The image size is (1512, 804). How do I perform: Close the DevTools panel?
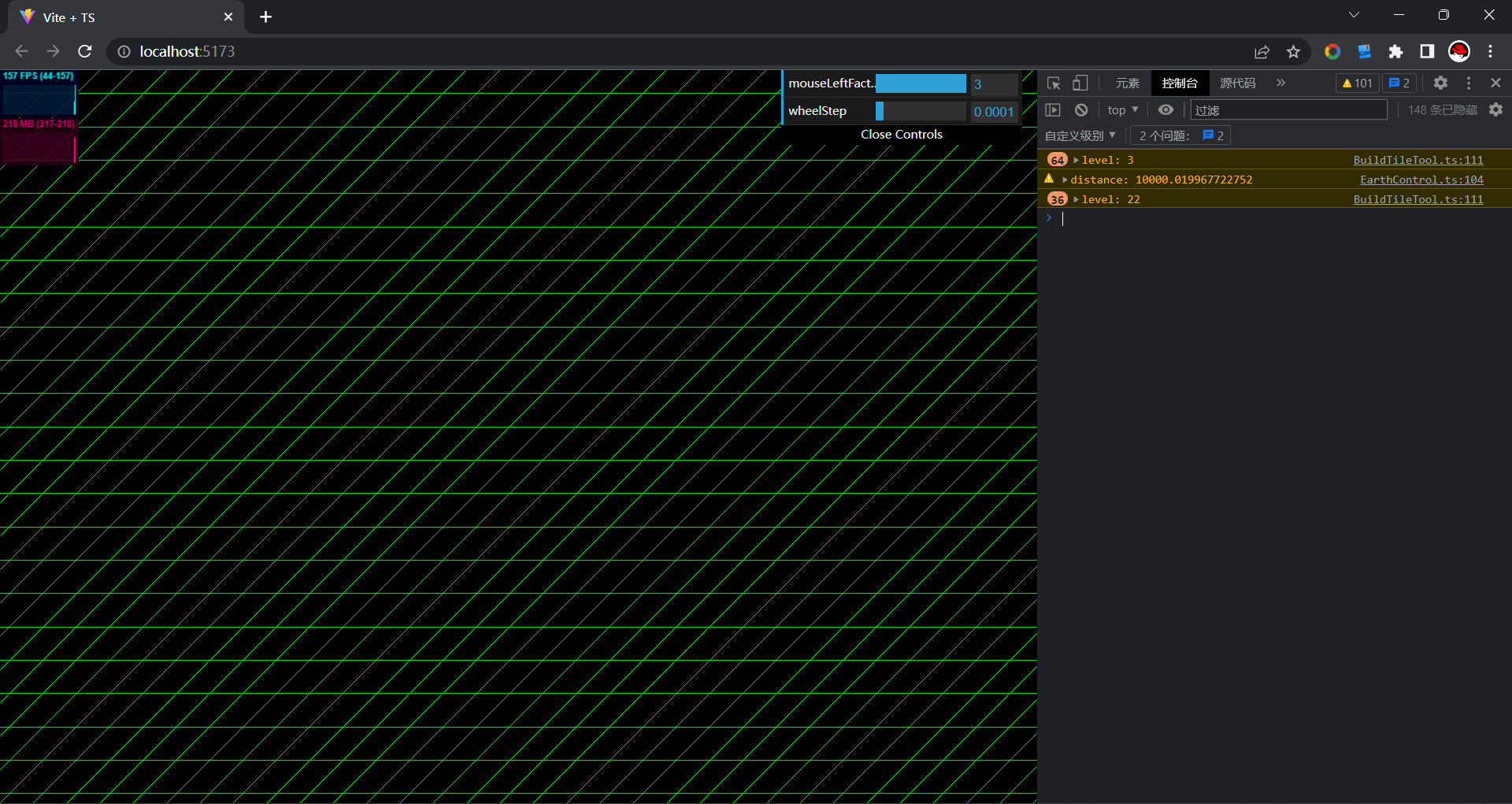[x=1495, y=83]
